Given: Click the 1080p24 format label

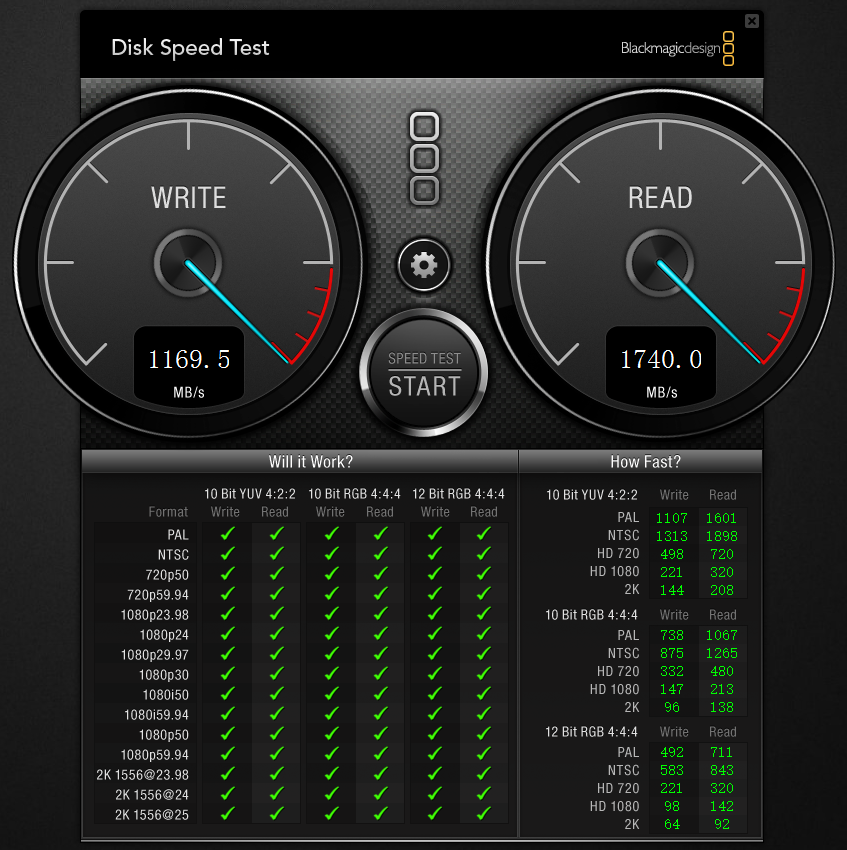Looking at the screenshot, I should (164, 635).
